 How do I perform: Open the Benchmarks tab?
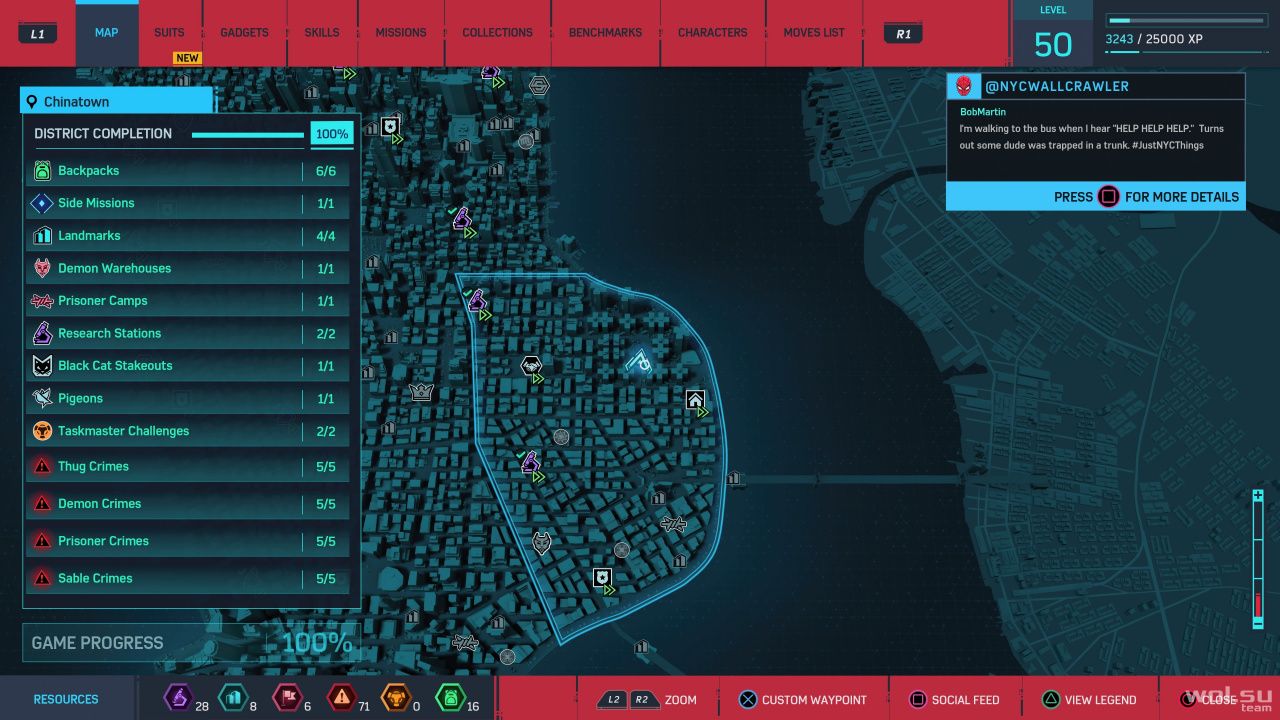(605, 33)
